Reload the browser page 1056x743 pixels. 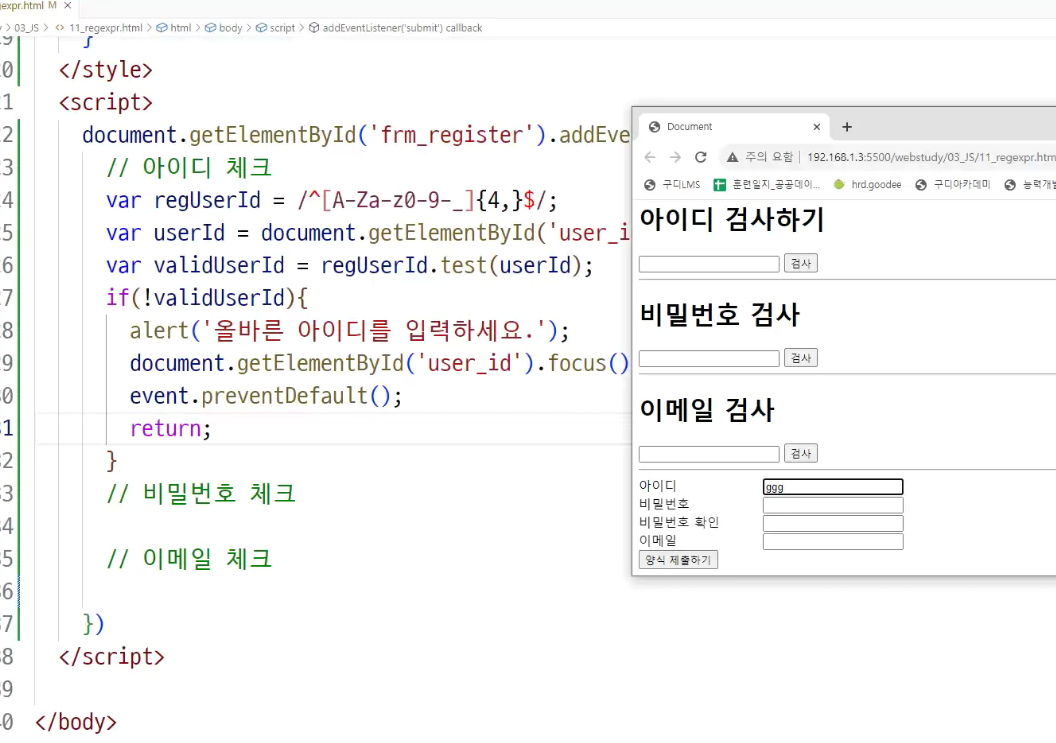tap(700, 157)
